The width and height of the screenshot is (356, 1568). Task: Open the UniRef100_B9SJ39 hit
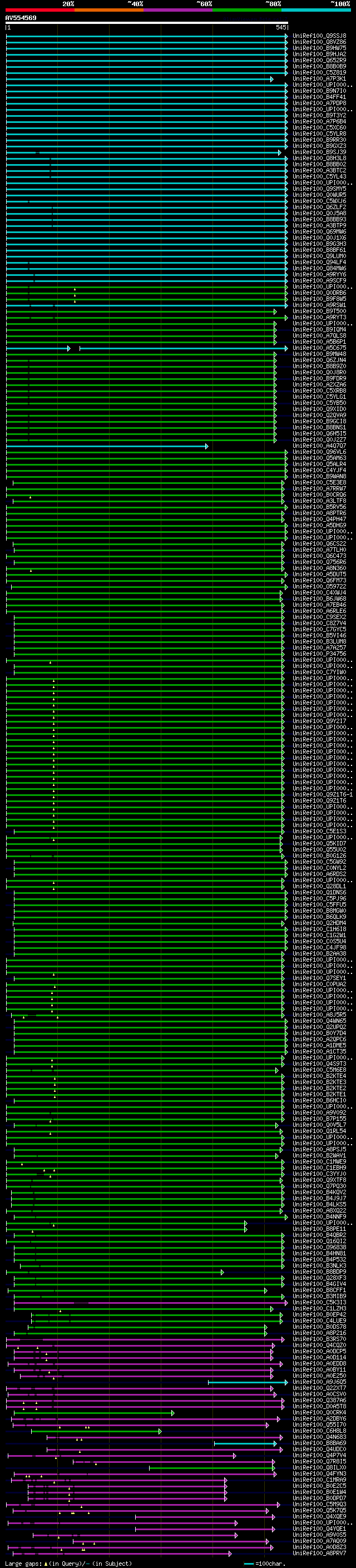(319, 152)
